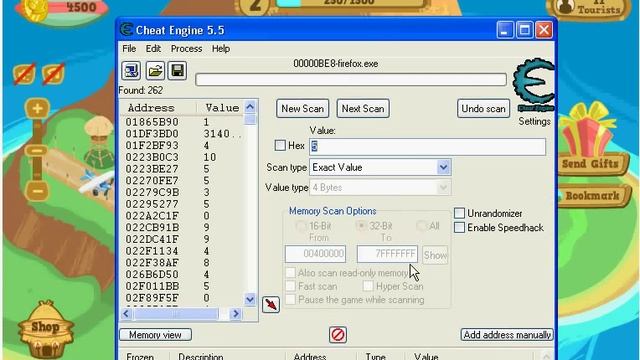Open the Edit menu
This screenshot has width=640, height=360.
[x=153, y=49]
